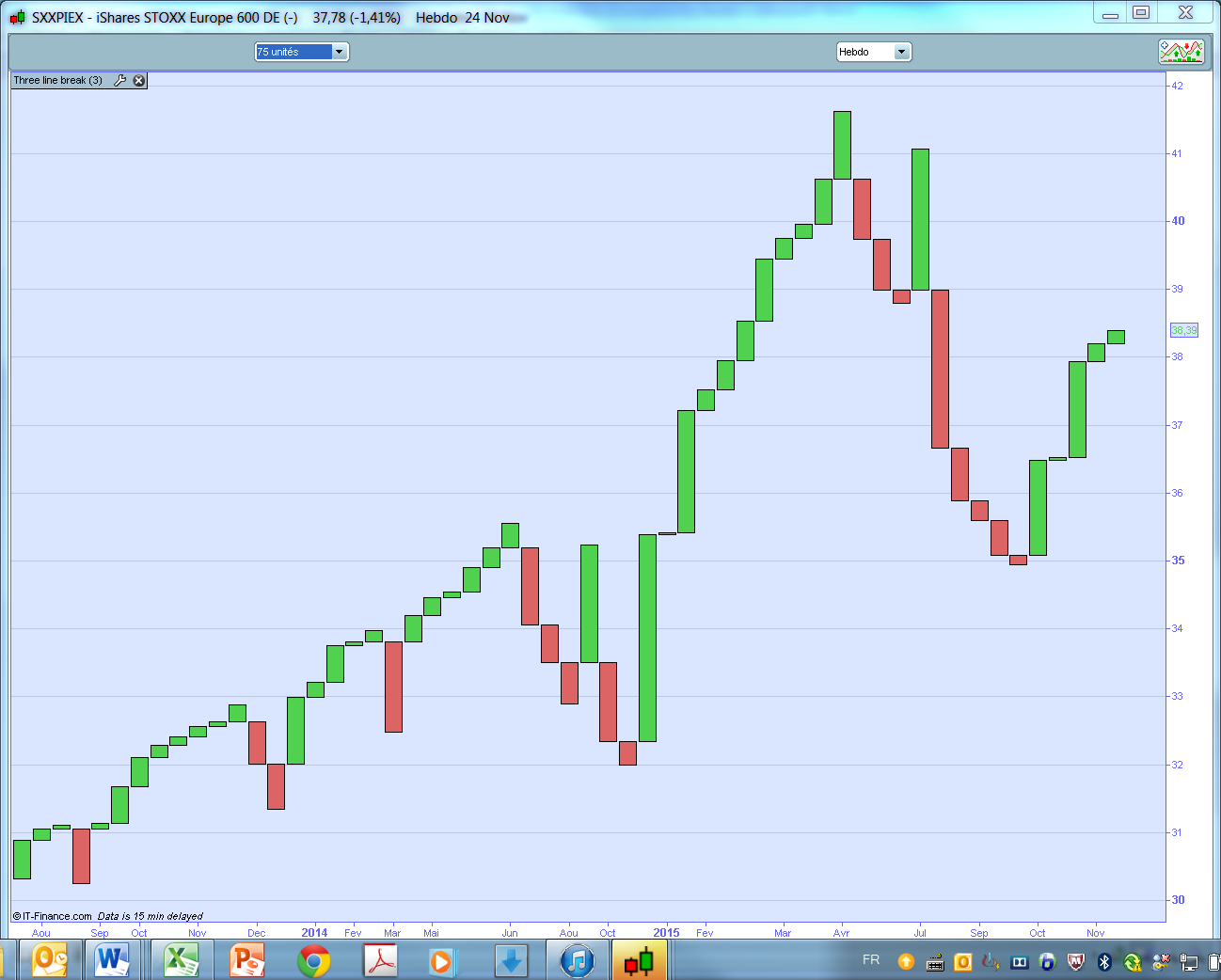Click the SXXPIEX candlestick window icon
1221x980 pixels.
[18, 17]
